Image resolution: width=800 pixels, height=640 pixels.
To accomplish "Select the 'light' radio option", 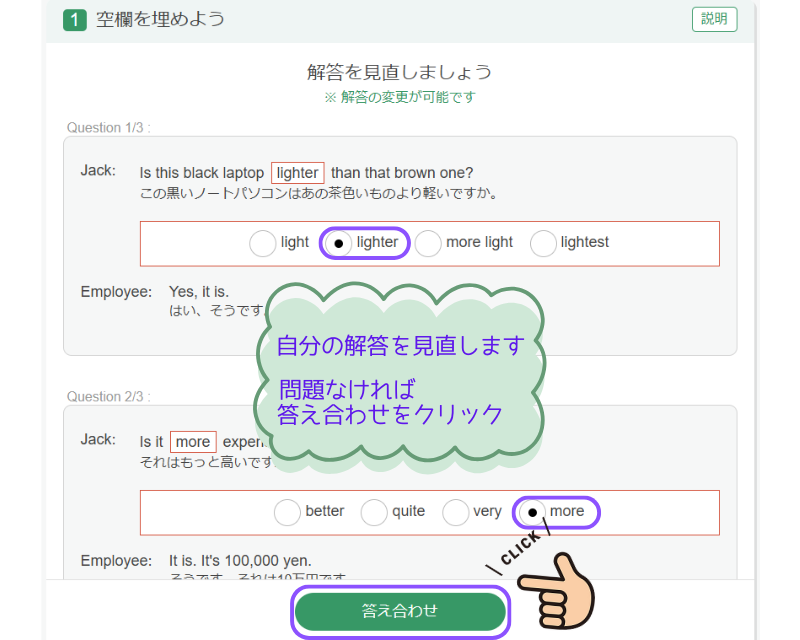I will click(263, 243).
